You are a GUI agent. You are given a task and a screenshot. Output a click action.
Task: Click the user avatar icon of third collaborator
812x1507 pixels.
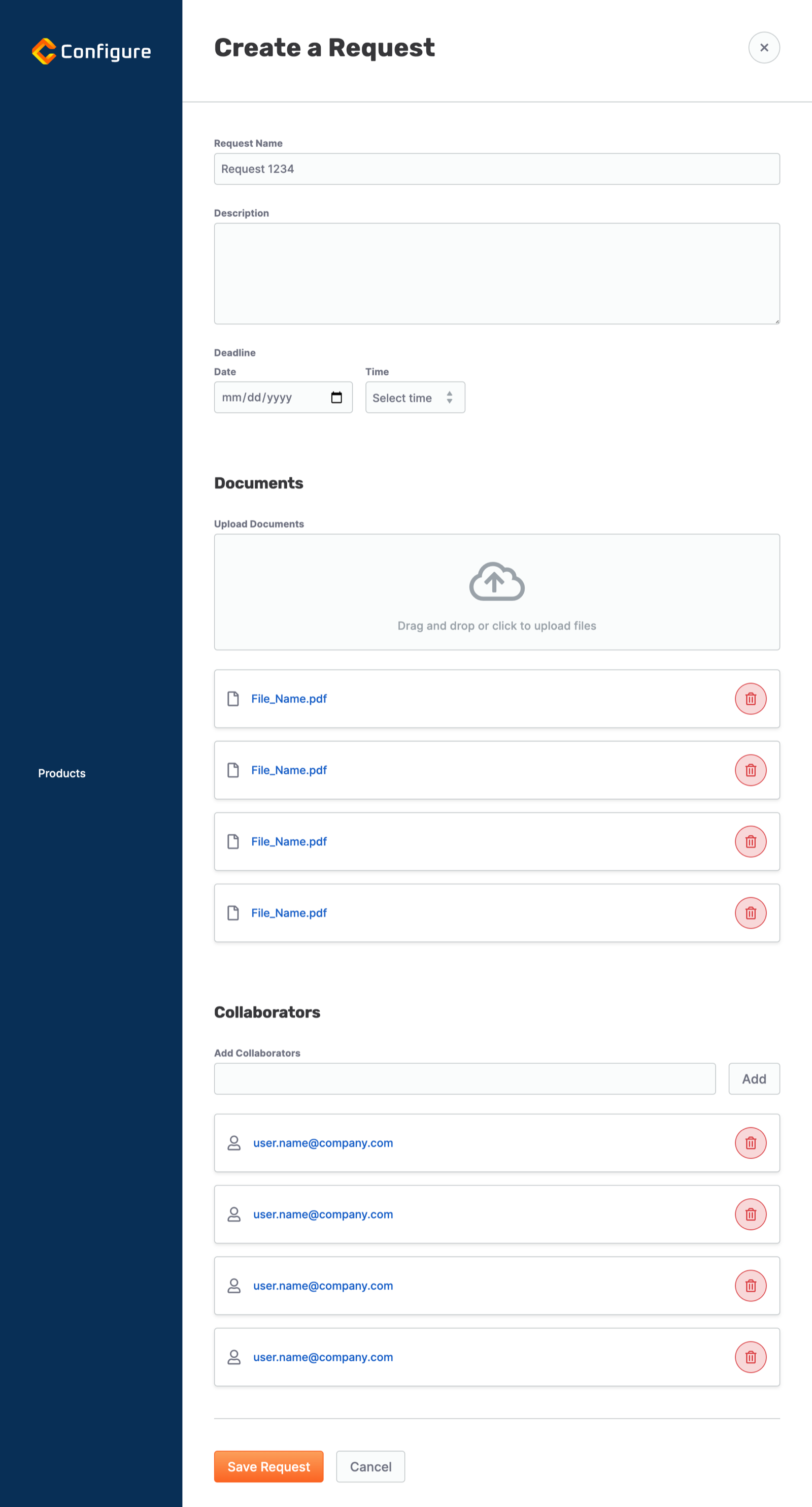[x=234, y=1285]
